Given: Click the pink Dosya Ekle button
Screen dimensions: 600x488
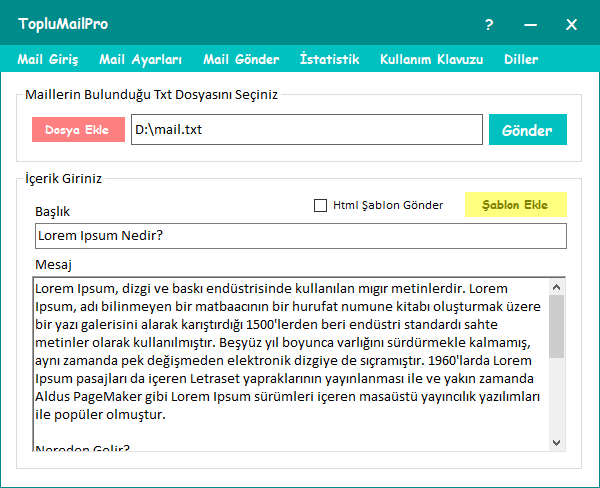Looking at the screenshot, I should point(78,130).
